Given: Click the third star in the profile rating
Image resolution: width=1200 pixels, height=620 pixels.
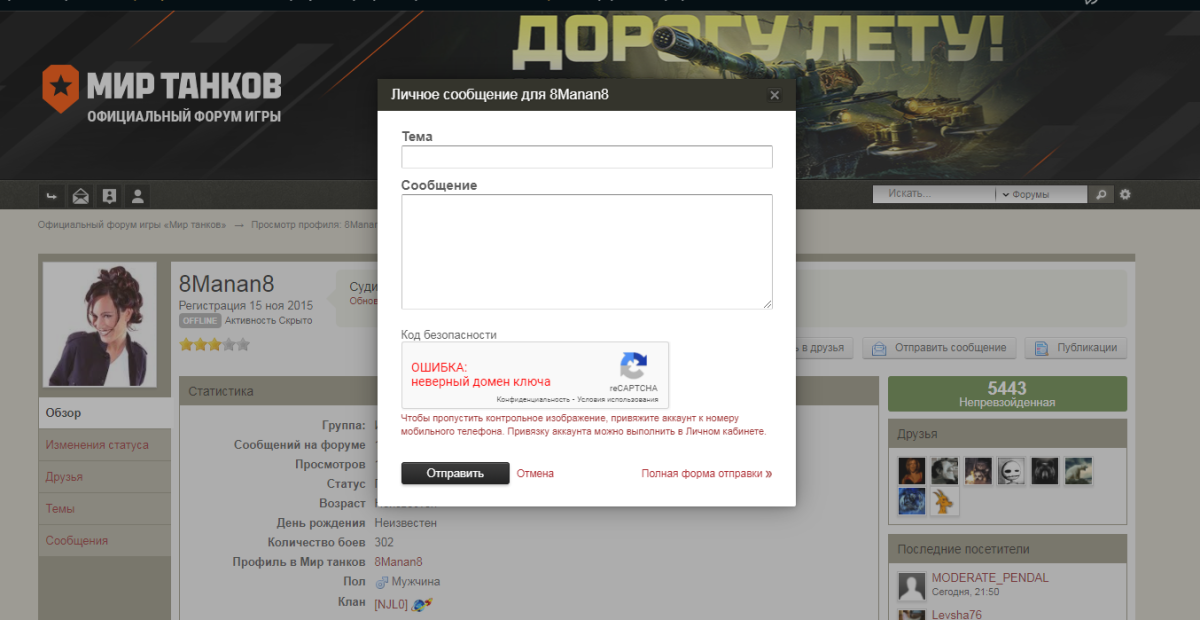Looking at the screenshot, I should click(x=214, y=344).
